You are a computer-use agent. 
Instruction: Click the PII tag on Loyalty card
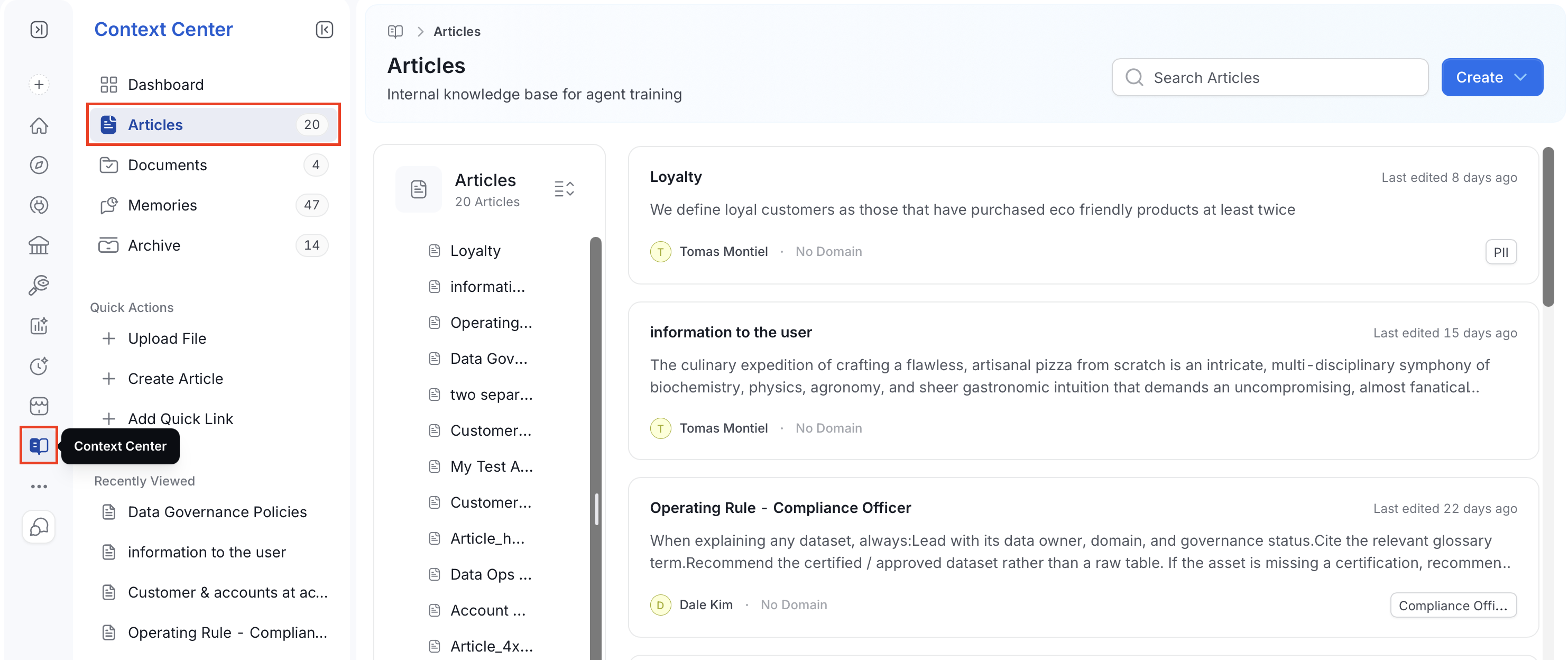click(x=1500, y=252)
